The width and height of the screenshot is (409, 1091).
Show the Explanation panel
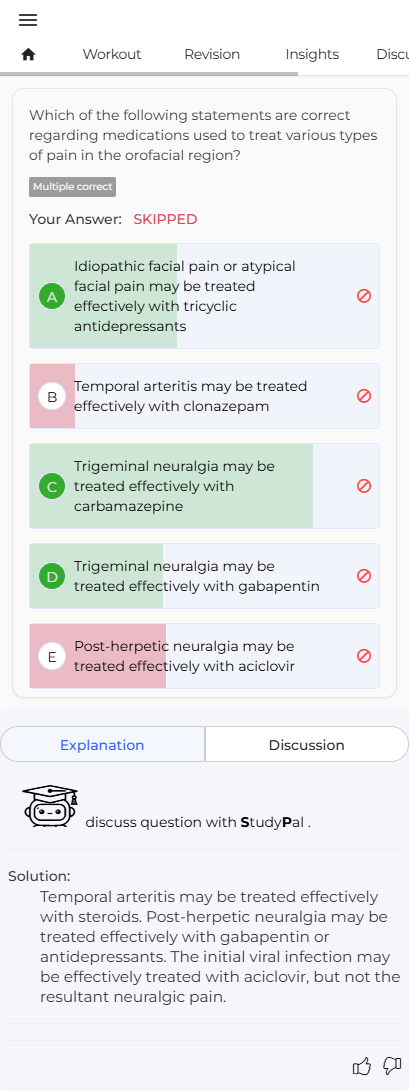click(x=102, y=745)
